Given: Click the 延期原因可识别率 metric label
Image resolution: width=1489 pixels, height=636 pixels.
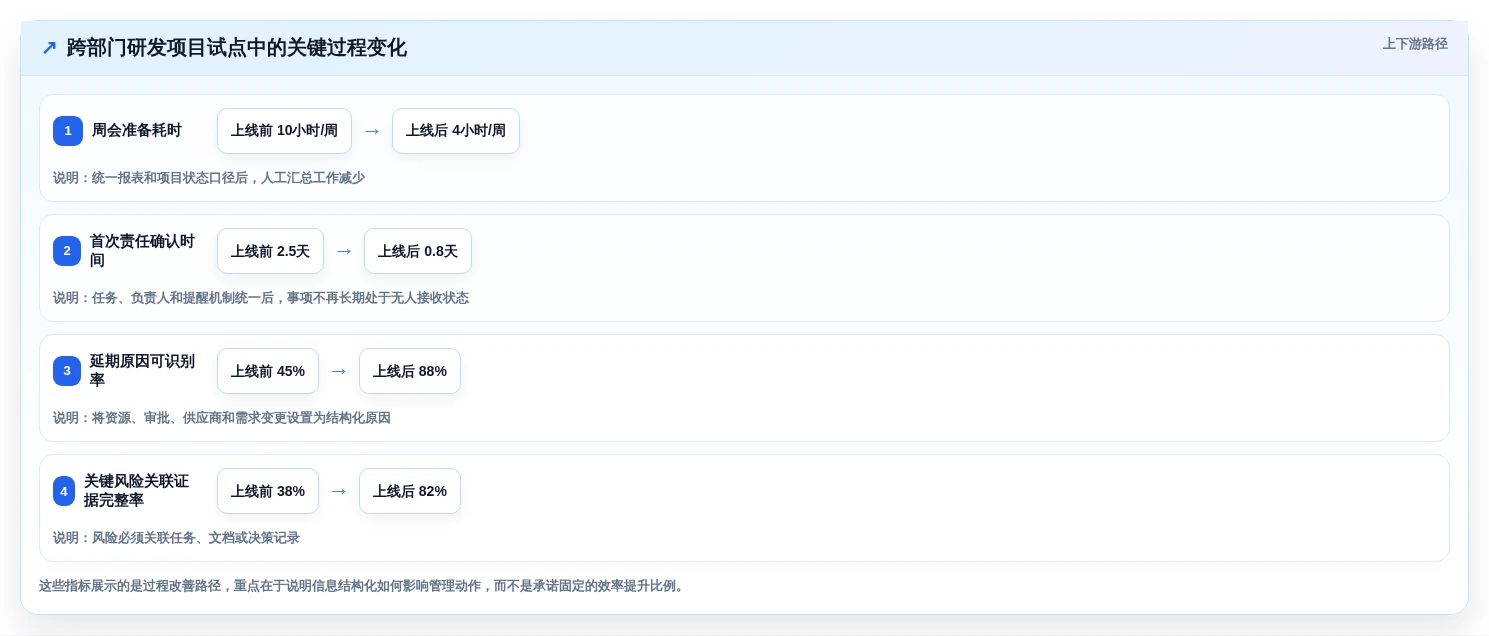Looking at the screenshot, I should click(x=143, y=371).
